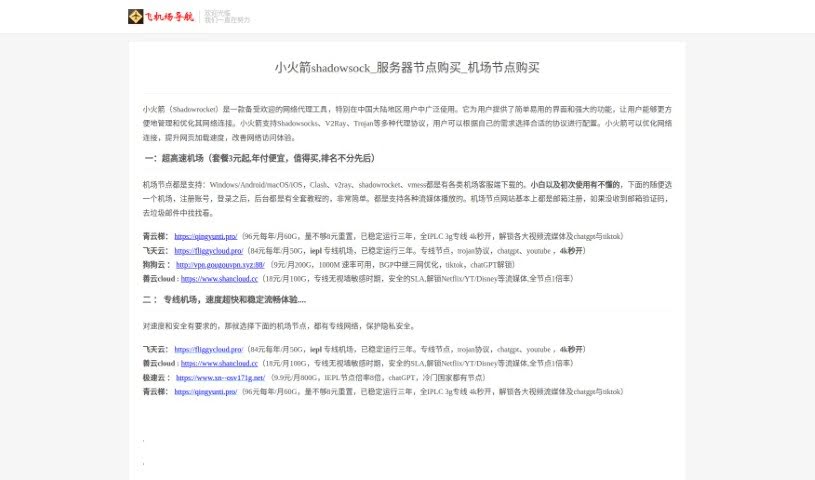
Task: Click the page title 小火箭shadowsock_服务器节点购买
Action: (x=408, y=68)
